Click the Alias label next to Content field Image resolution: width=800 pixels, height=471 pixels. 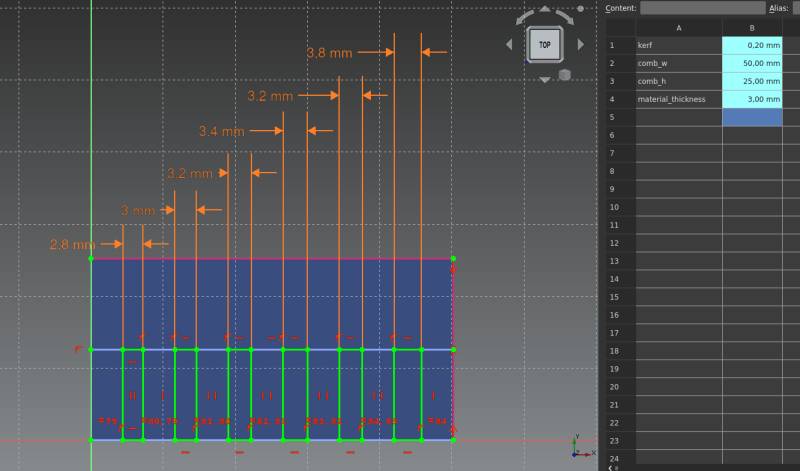point(778,8)
